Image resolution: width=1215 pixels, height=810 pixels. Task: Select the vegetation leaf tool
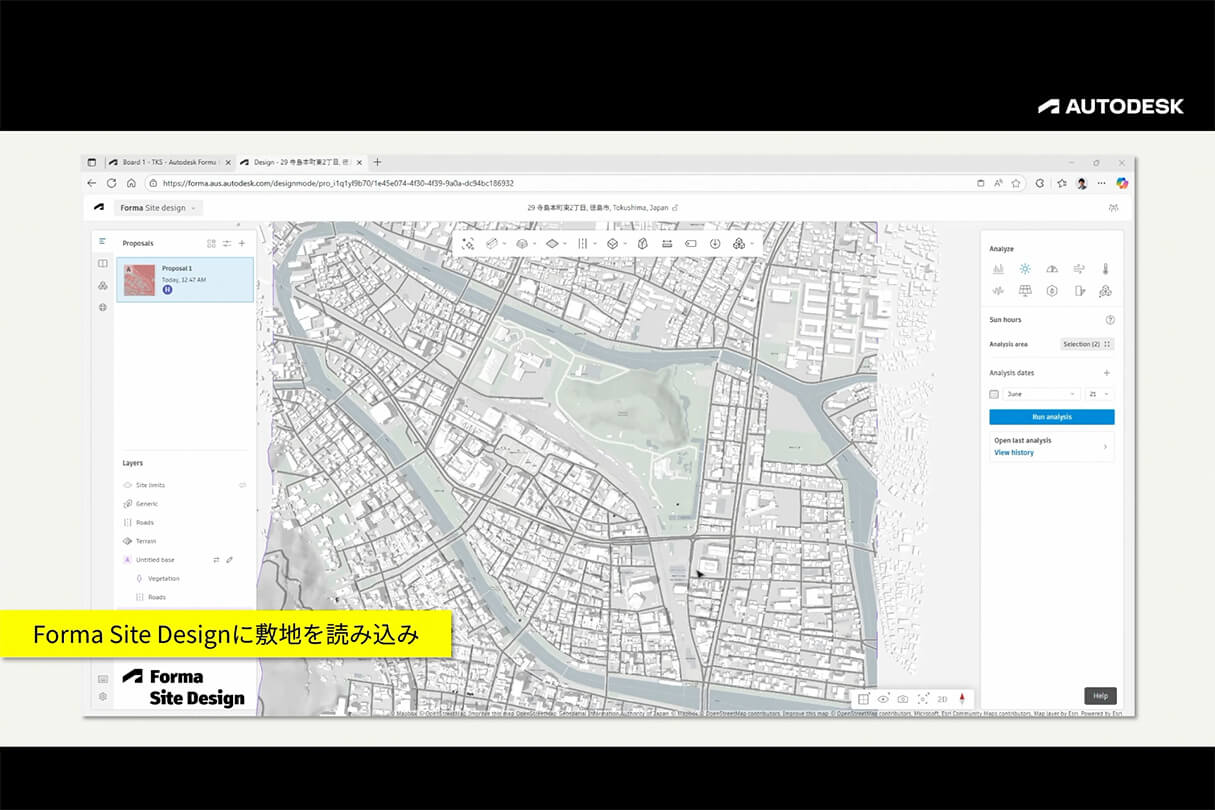pyautogui.click(x=643, y=243)
